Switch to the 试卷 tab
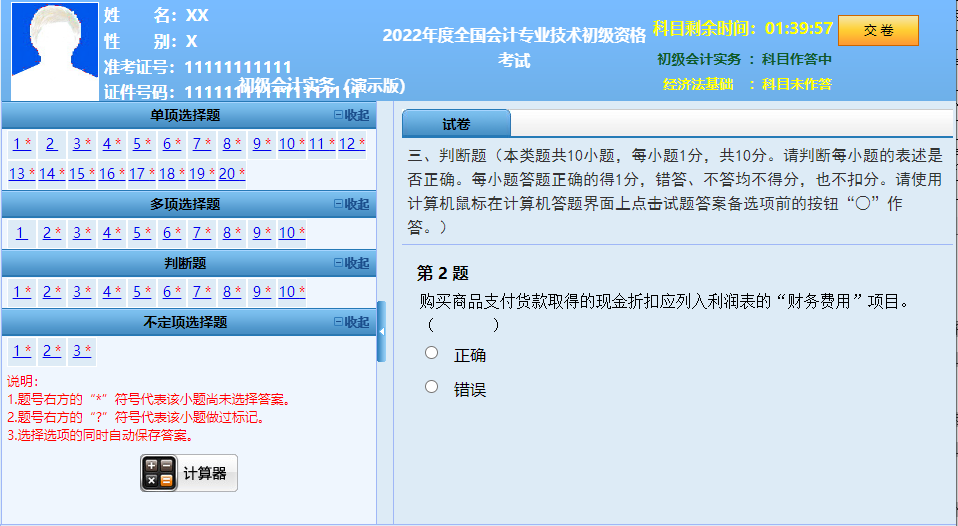 coord(456,124)
